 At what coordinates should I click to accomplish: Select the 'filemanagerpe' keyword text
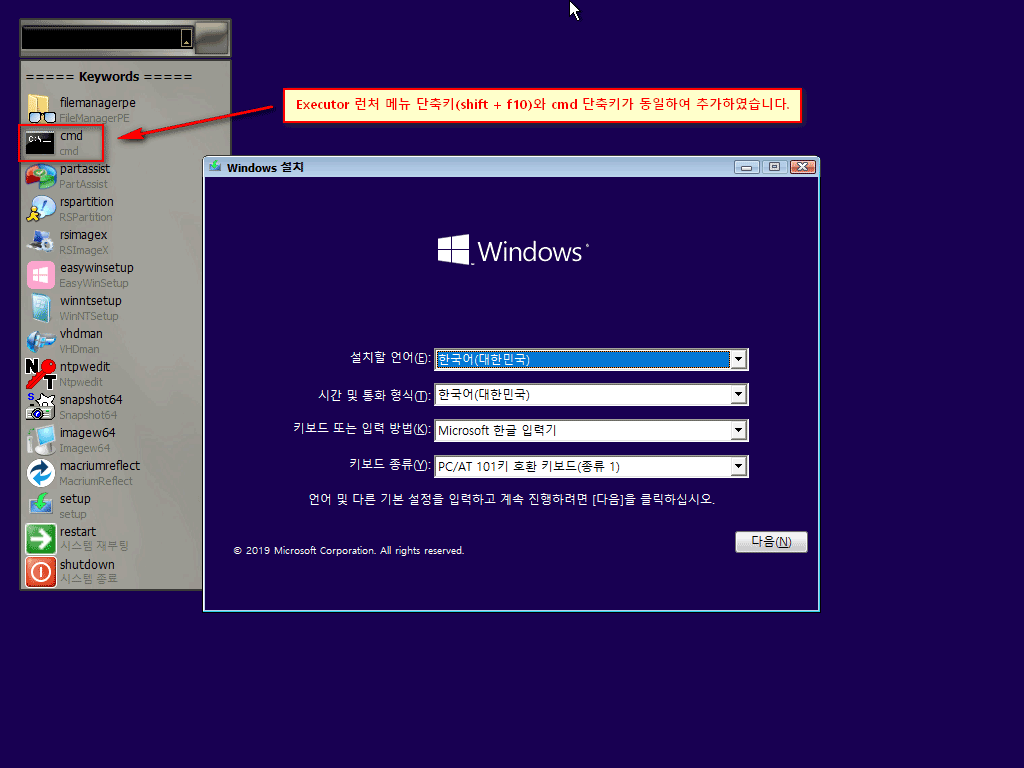click(98, 103)
